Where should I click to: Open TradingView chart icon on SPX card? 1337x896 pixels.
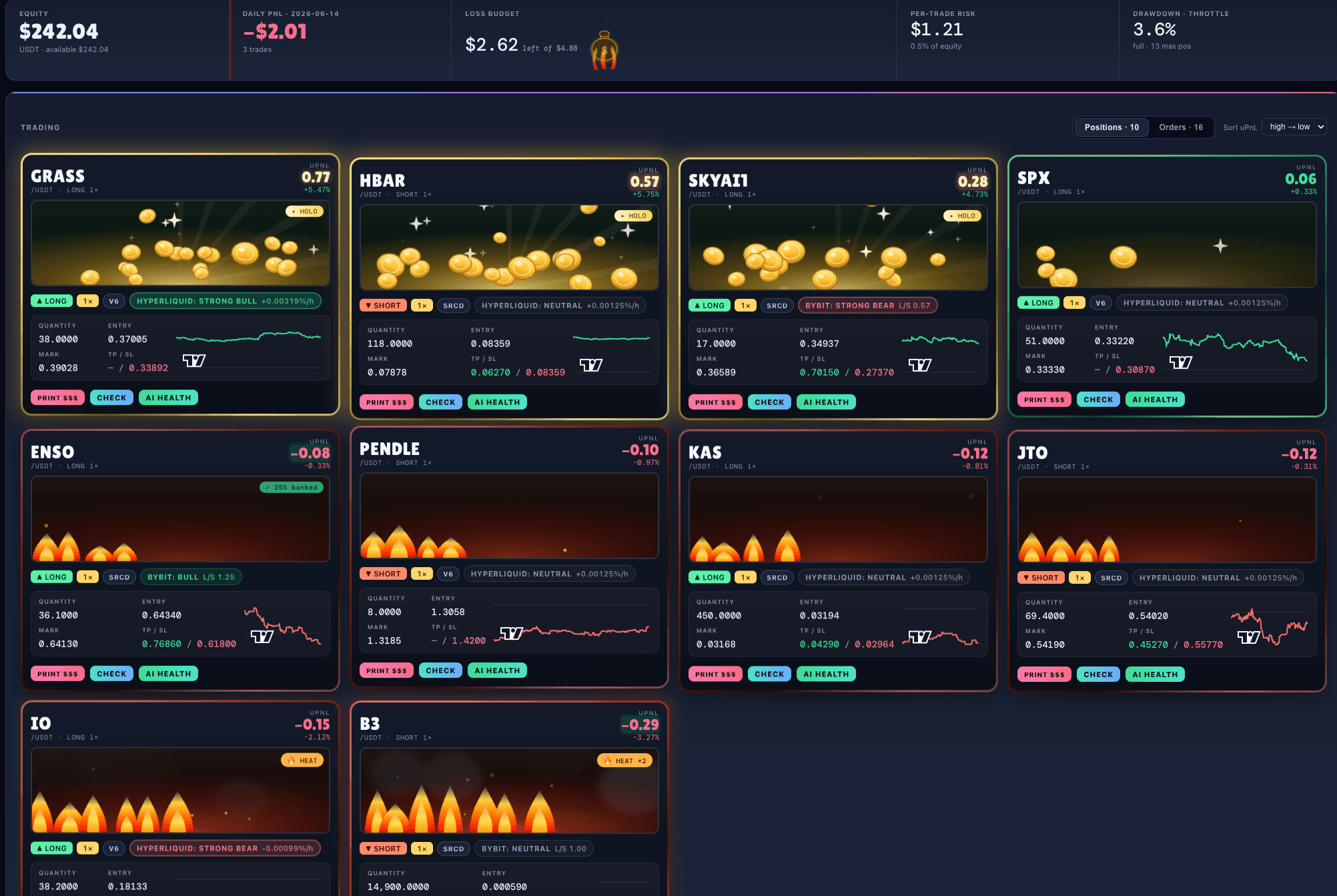(x=1181, y=362)
